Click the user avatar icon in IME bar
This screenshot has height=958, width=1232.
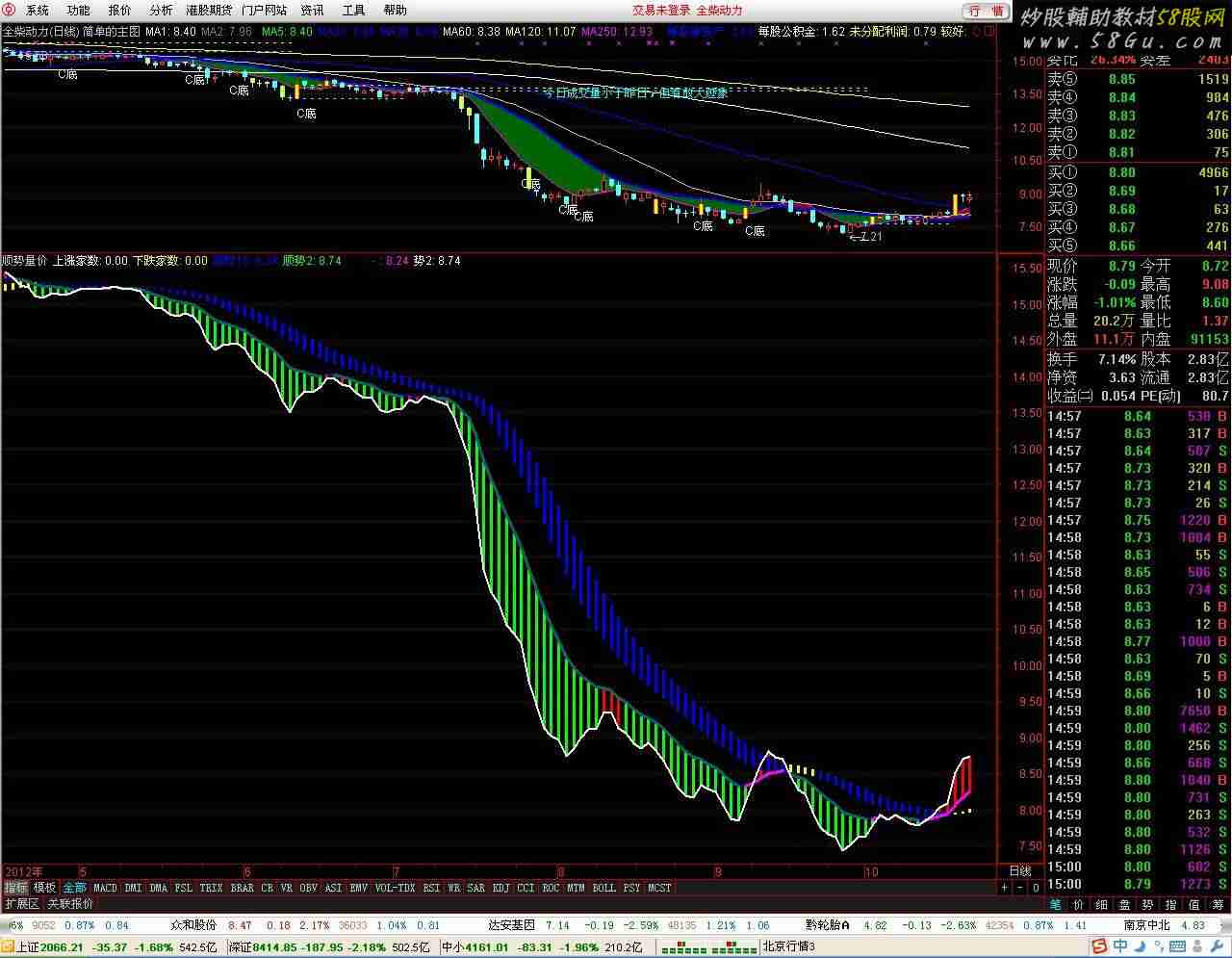(1195, 947)
